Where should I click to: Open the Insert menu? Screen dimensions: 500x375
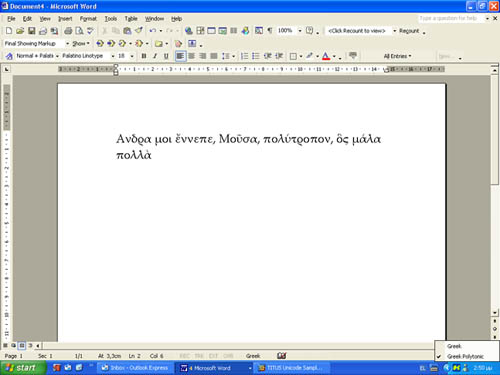[65, 19]
